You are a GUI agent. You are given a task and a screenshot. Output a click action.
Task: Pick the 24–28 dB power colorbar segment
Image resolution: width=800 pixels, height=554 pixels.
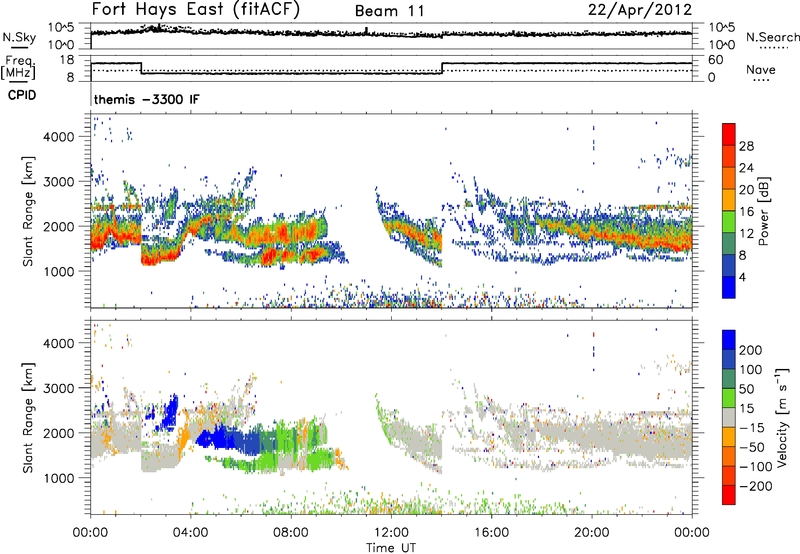[729, 156]
